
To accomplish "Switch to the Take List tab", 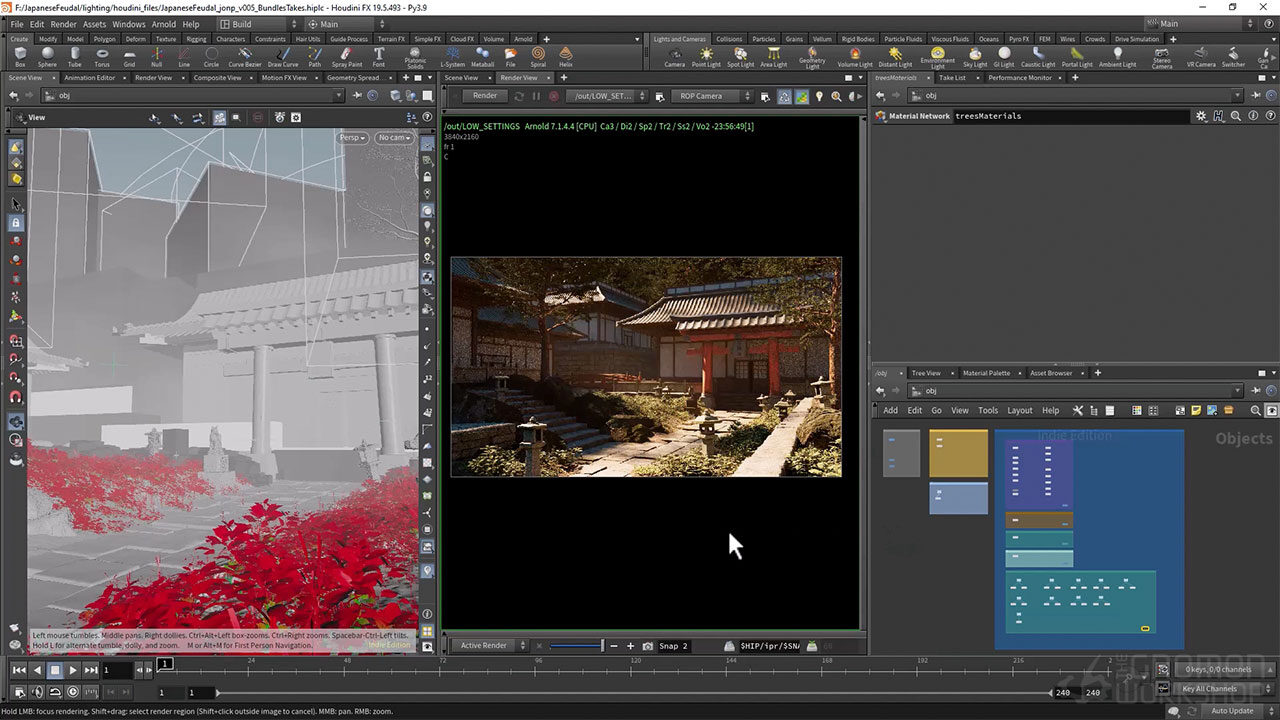I will tap(952, 77).
